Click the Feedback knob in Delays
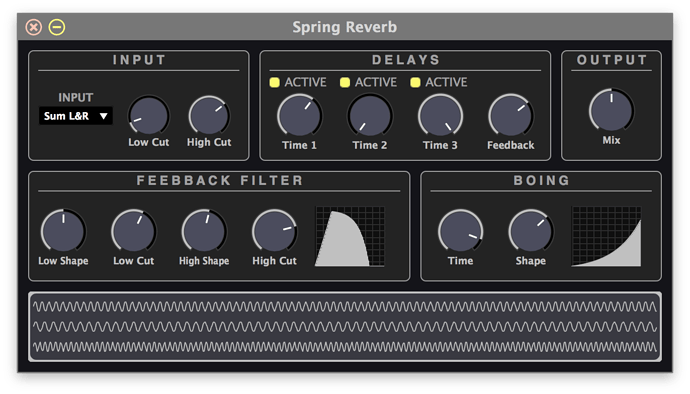 510,116
